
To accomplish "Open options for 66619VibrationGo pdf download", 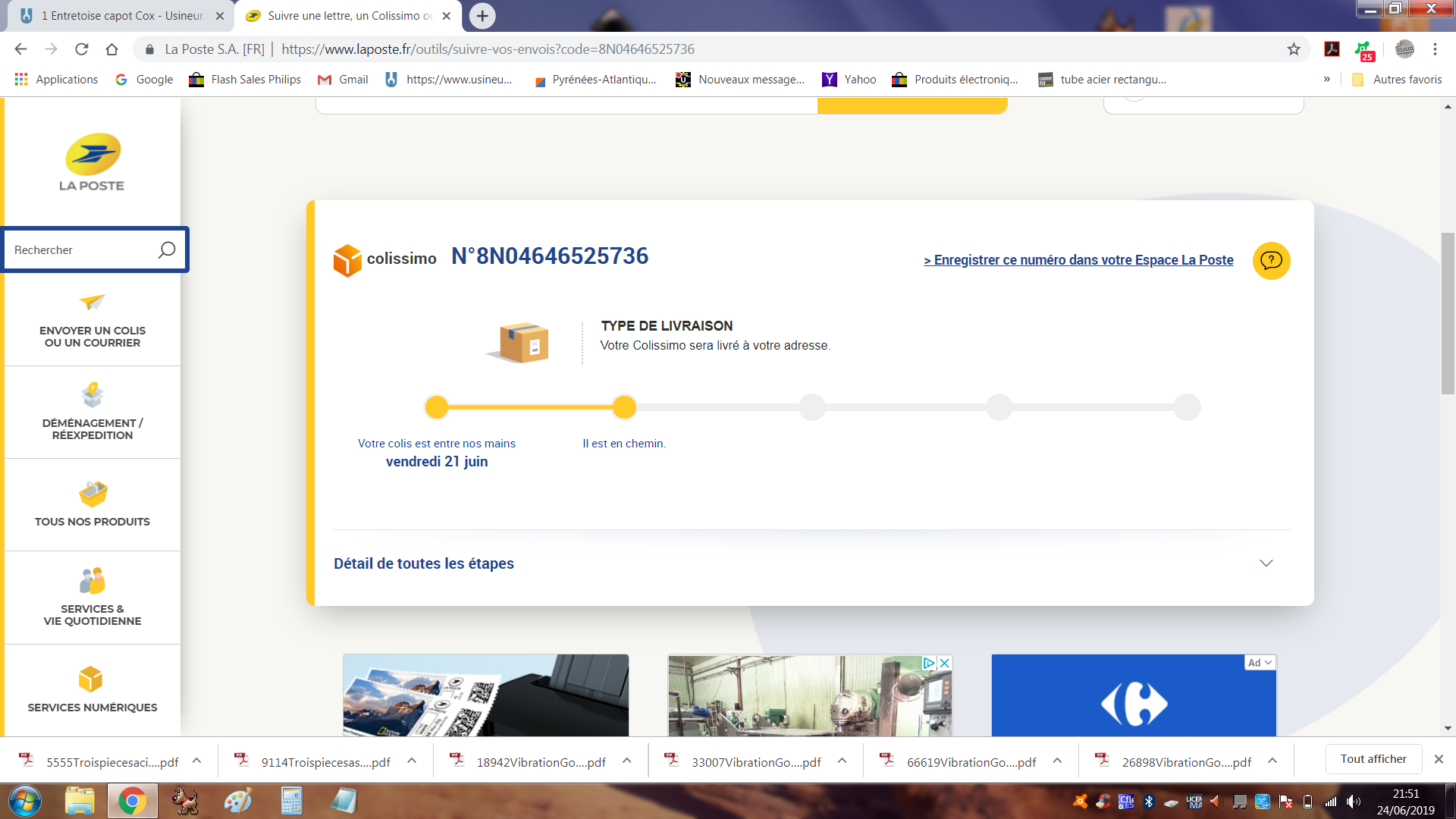I will [x=1057, y=761].
